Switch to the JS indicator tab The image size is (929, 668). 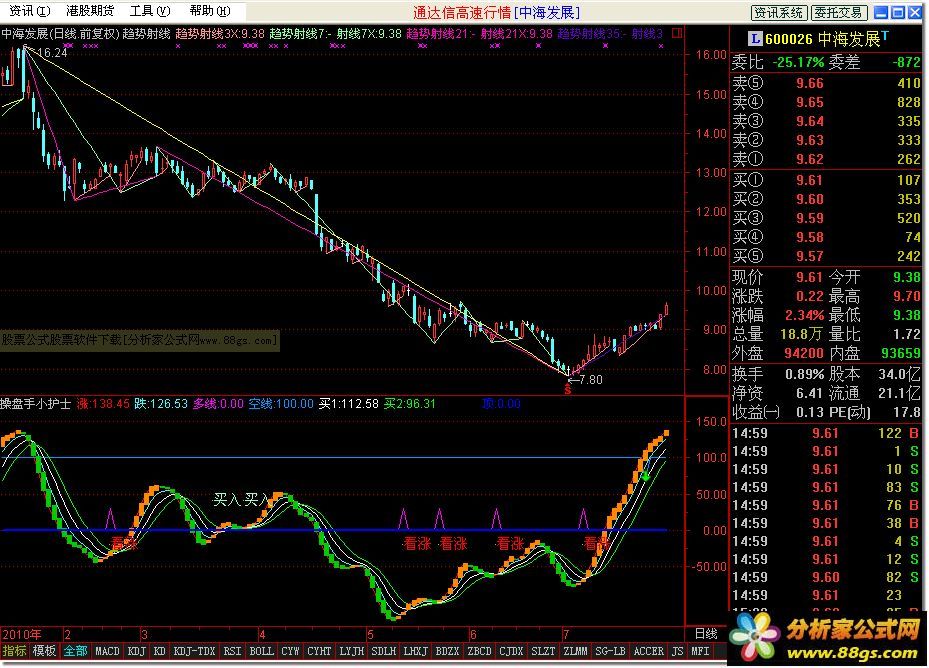[678, 651]
